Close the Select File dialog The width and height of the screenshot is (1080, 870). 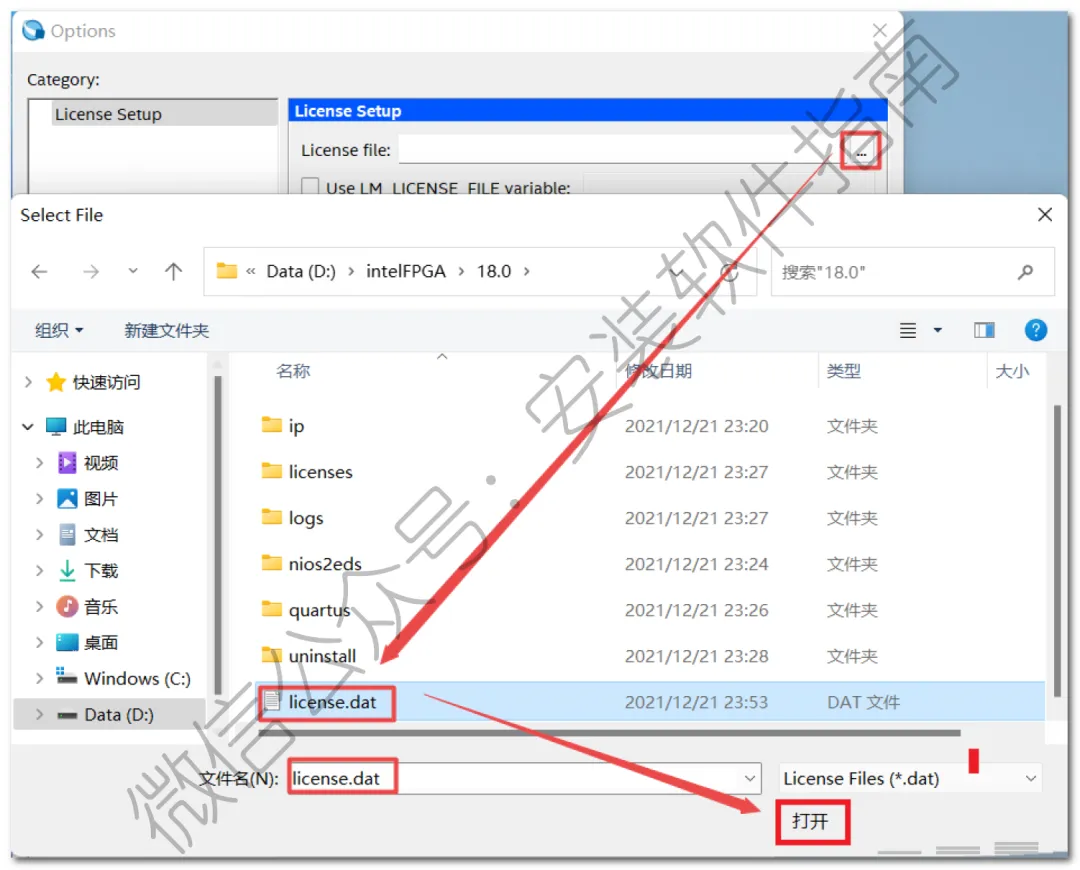pos(1045,215)
